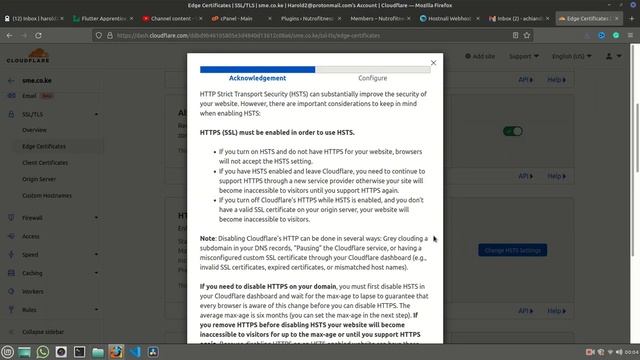
Task: Click the address bar URL field
Action: (x=312, y=36)
